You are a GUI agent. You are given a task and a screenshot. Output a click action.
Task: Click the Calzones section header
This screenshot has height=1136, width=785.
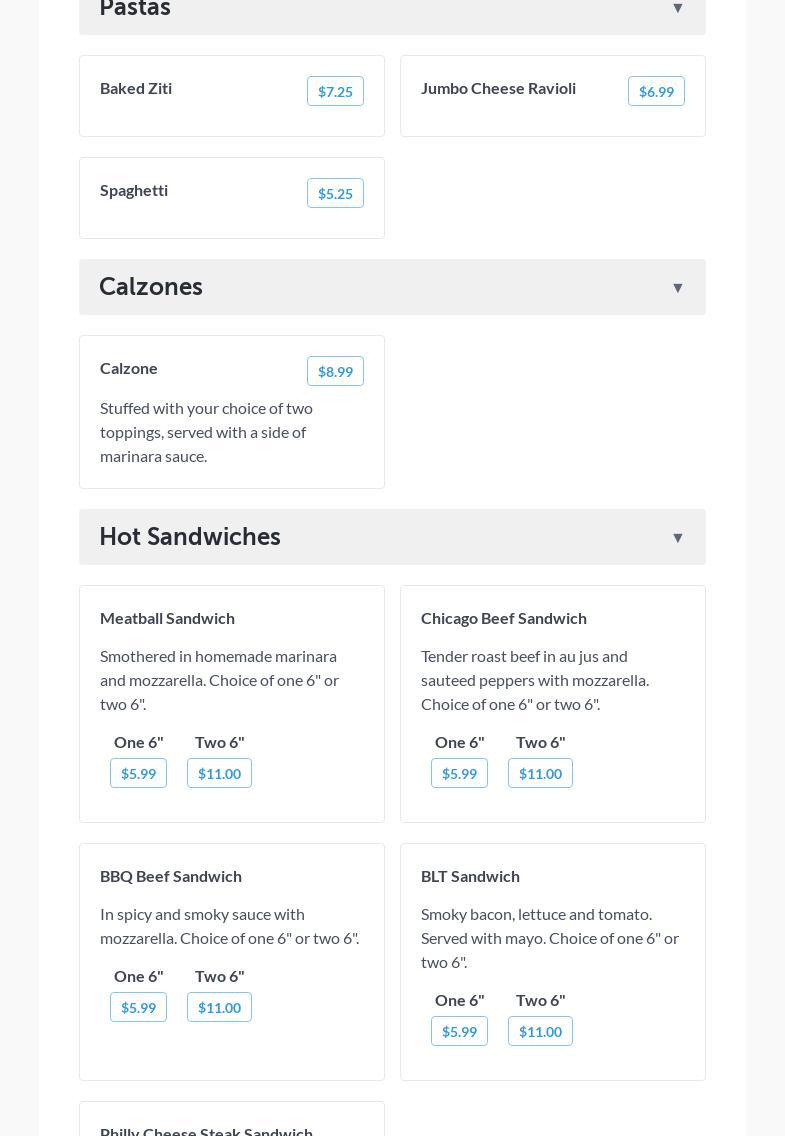coord(151,287)
